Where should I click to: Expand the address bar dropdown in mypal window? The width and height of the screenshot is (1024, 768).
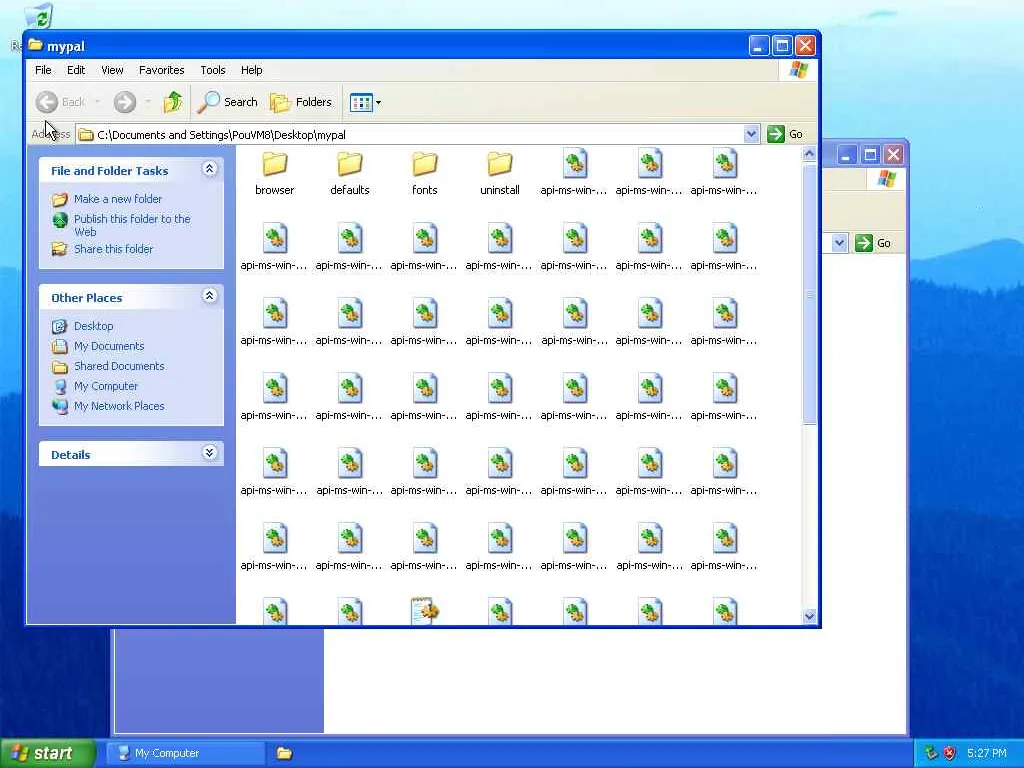751,134
